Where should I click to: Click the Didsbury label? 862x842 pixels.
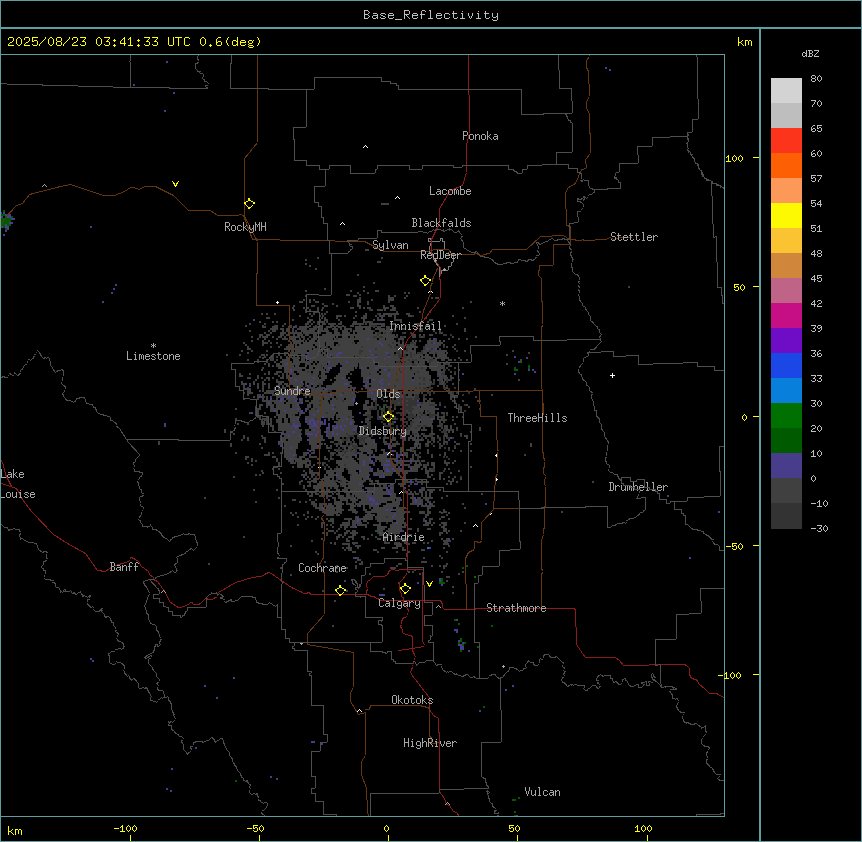383,431
